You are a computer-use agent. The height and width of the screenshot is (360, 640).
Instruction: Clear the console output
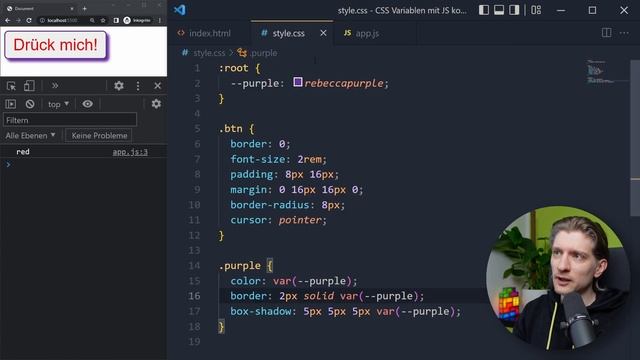(x=30, y=104)
